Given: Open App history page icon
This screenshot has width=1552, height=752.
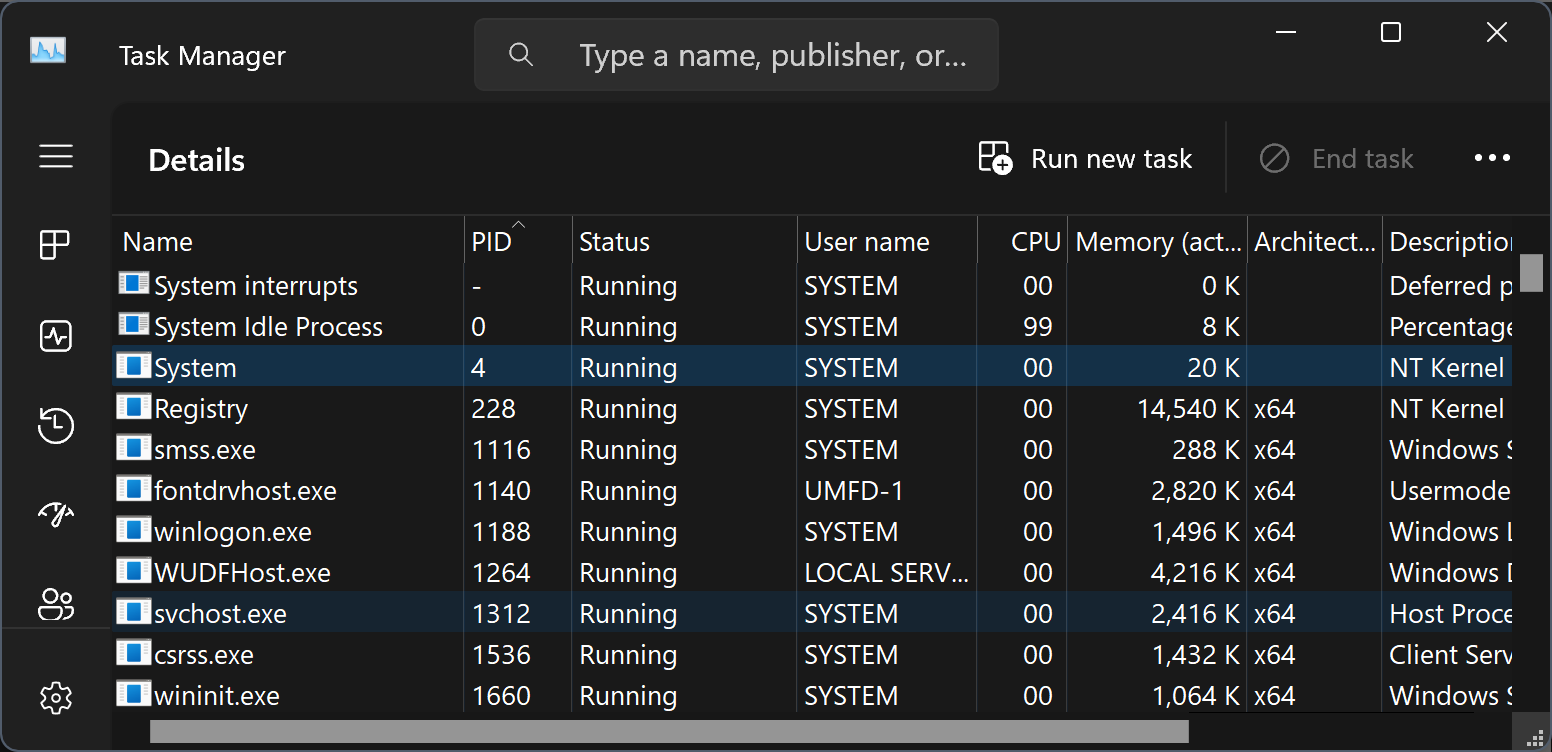Looking at the screenshot, I should [56, 425].
